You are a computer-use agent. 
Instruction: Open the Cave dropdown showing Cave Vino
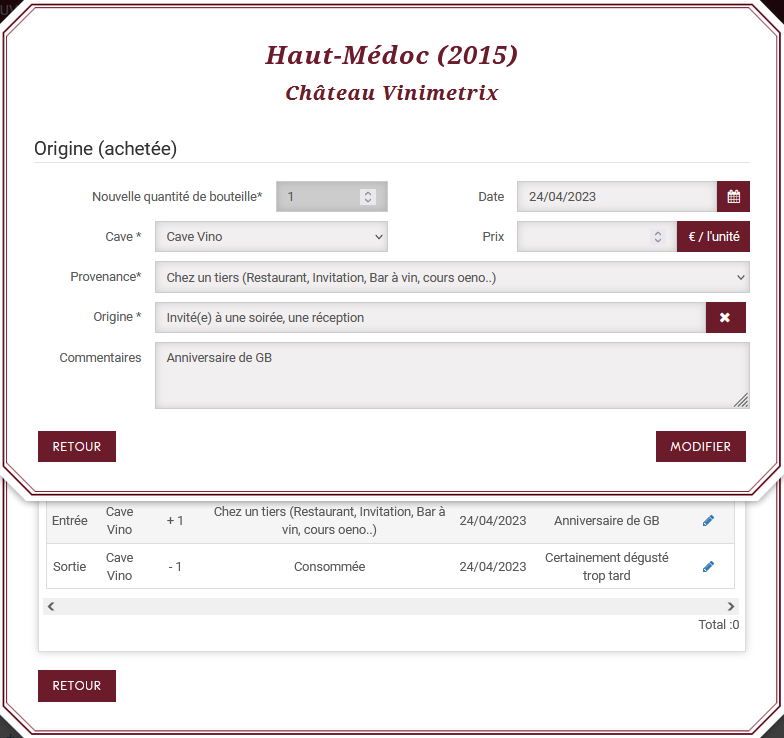pyautogui.click(x=271, y=237)
